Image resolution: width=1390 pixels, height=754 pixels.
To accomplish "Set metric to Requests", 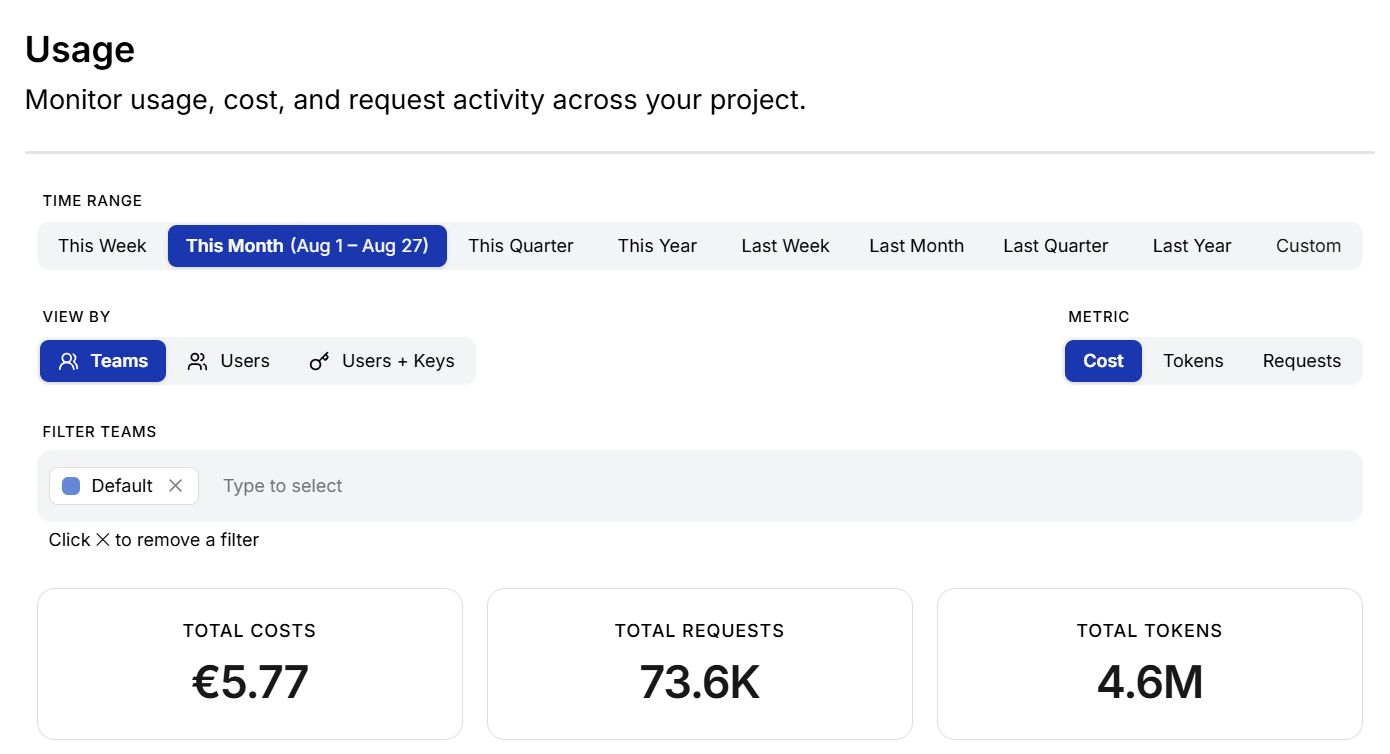I will 1301,361.
